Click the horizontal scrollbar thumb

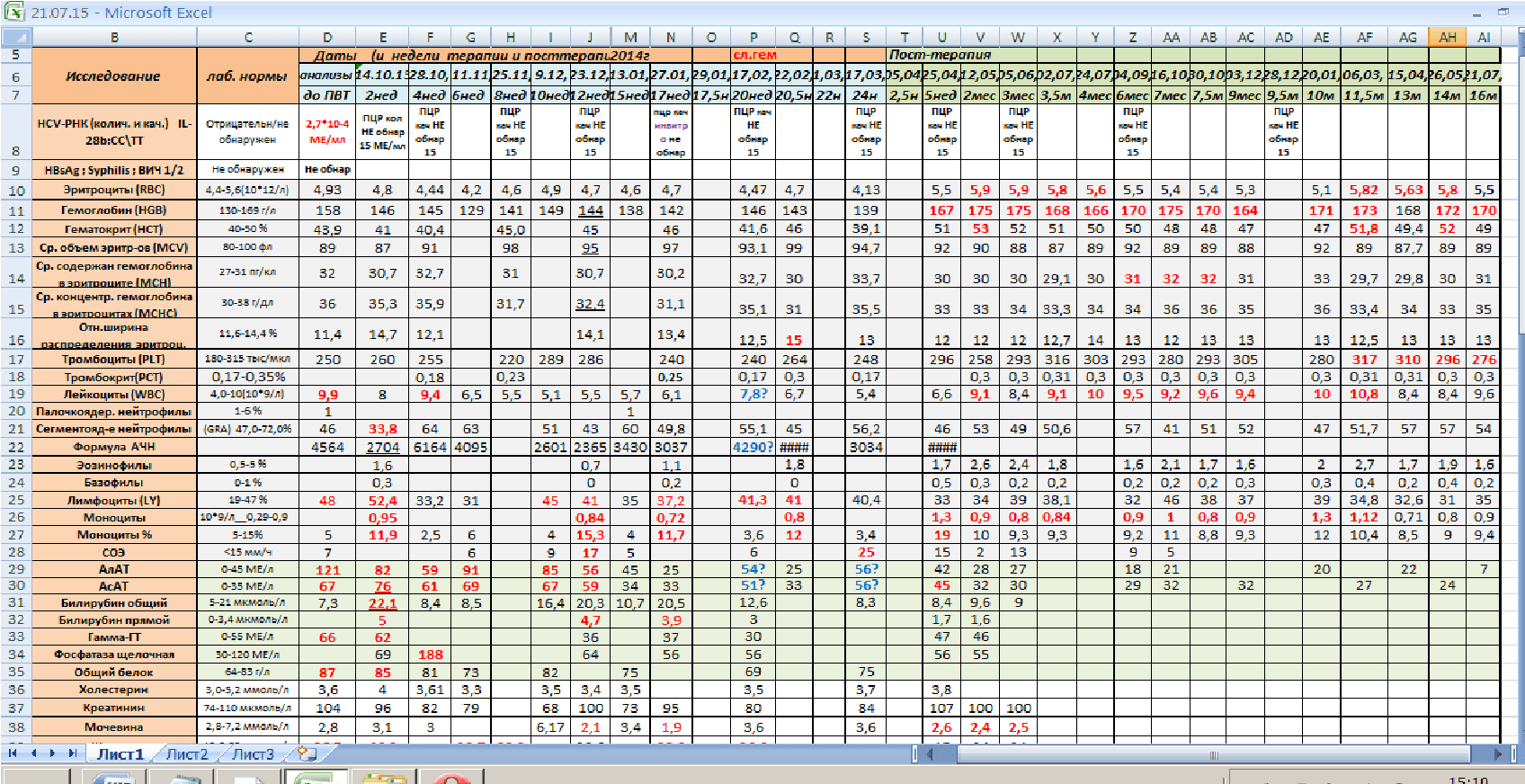tap(1212, 754)
